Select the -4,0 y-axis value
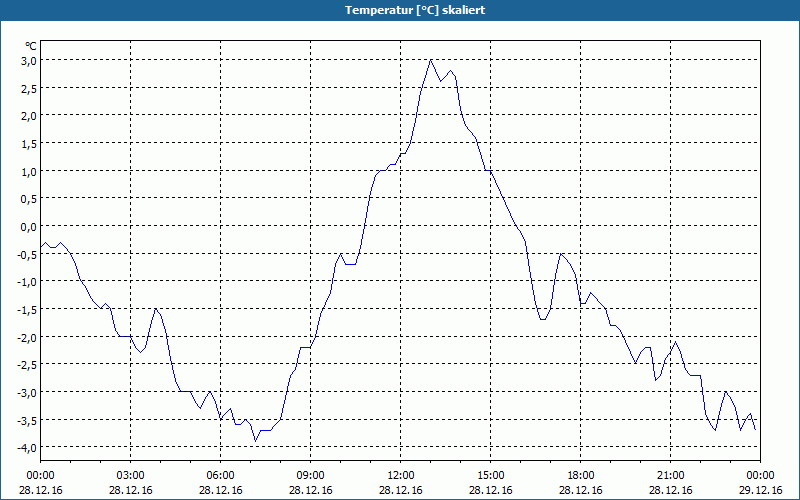The width and height of the screenshot is (800, 500). (x=27, y=447)
